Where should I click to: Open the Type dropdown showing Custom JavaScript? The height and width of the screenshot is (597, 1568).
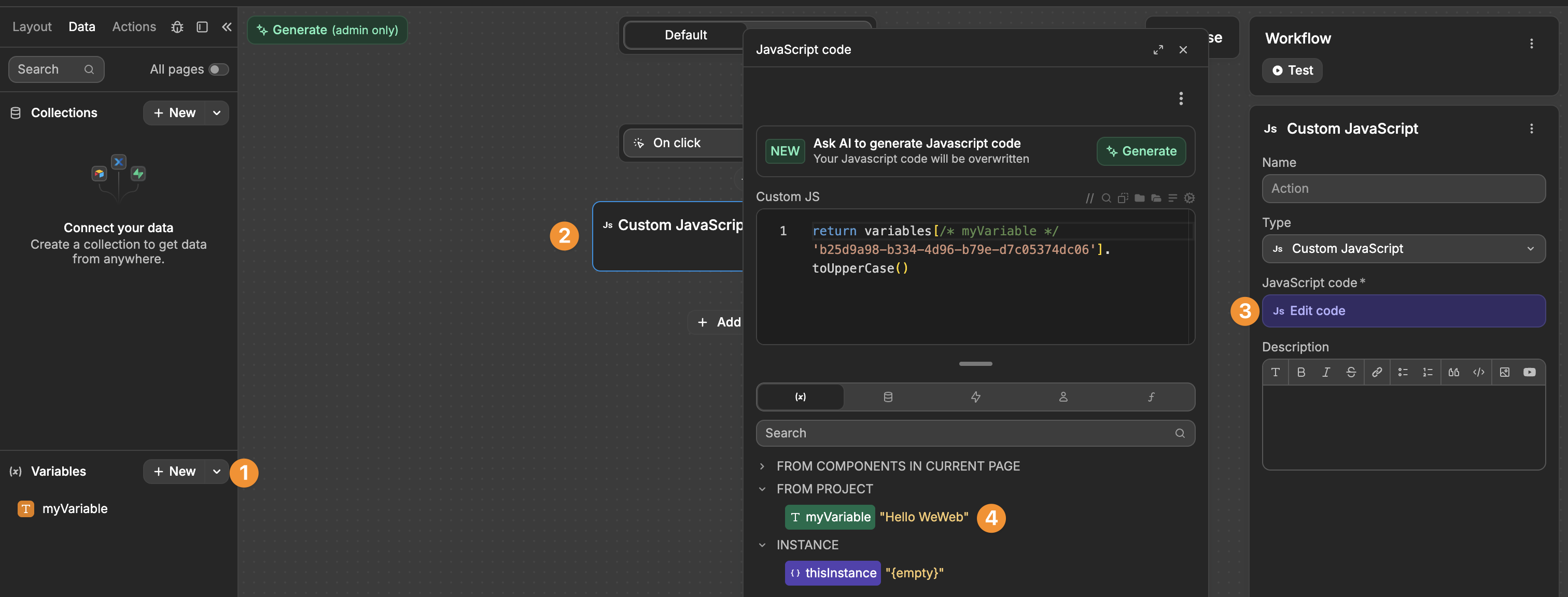point(1403,249)
